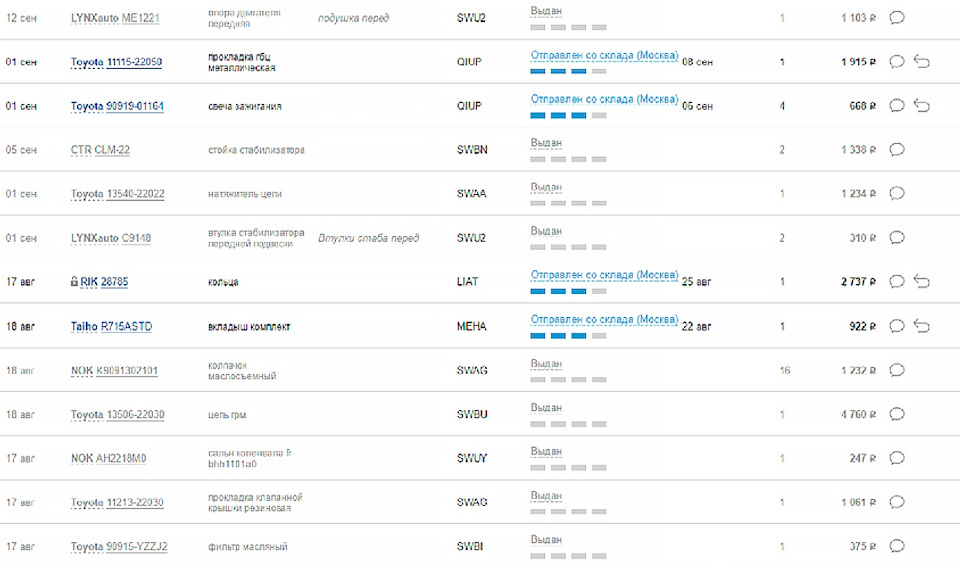Open comment bubble for LYNXauto ME1221 row
This screenshot has height=563, width=960.
pos(897,18)
